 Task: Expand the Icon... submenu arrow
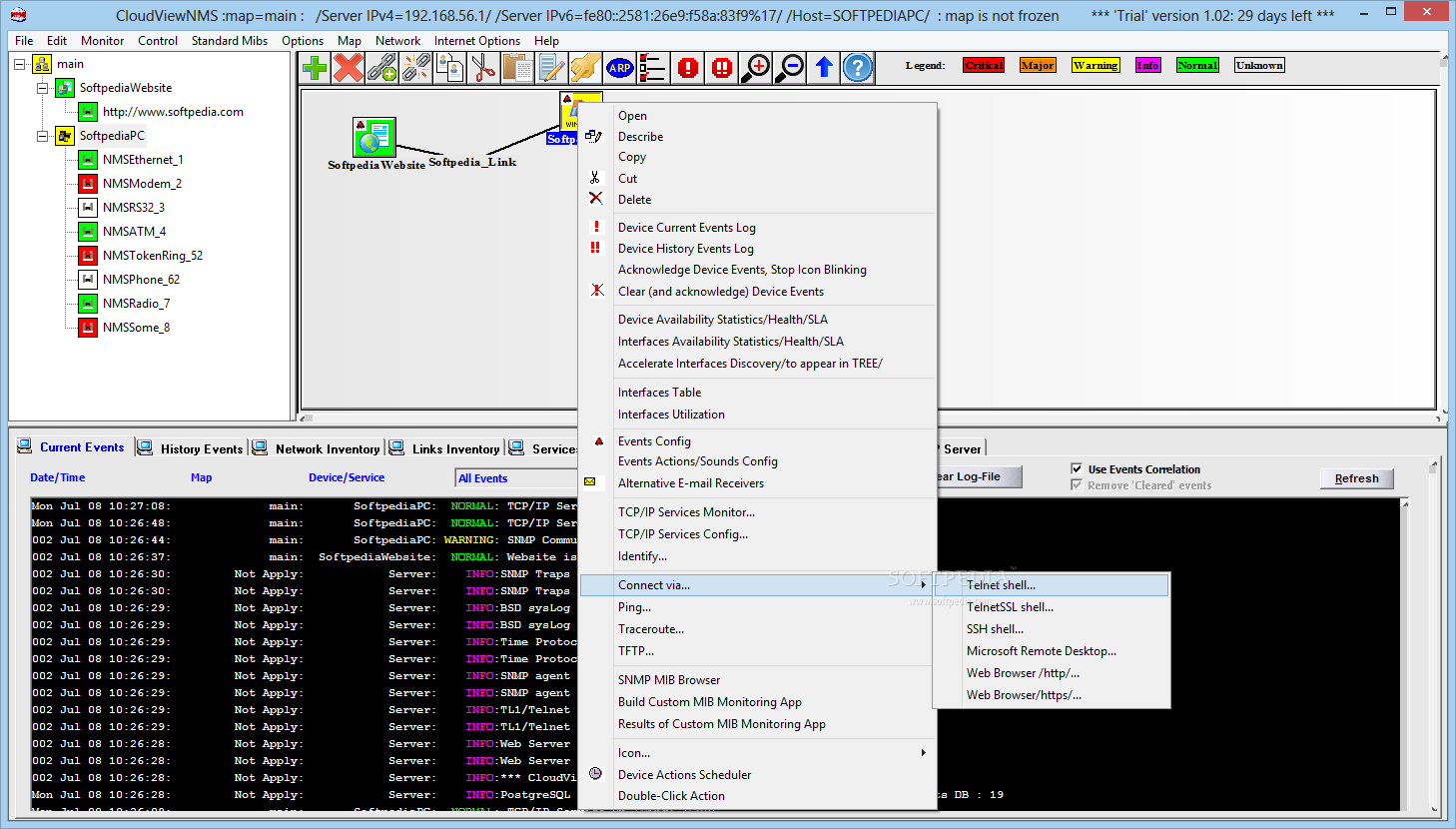pos(923,753)
